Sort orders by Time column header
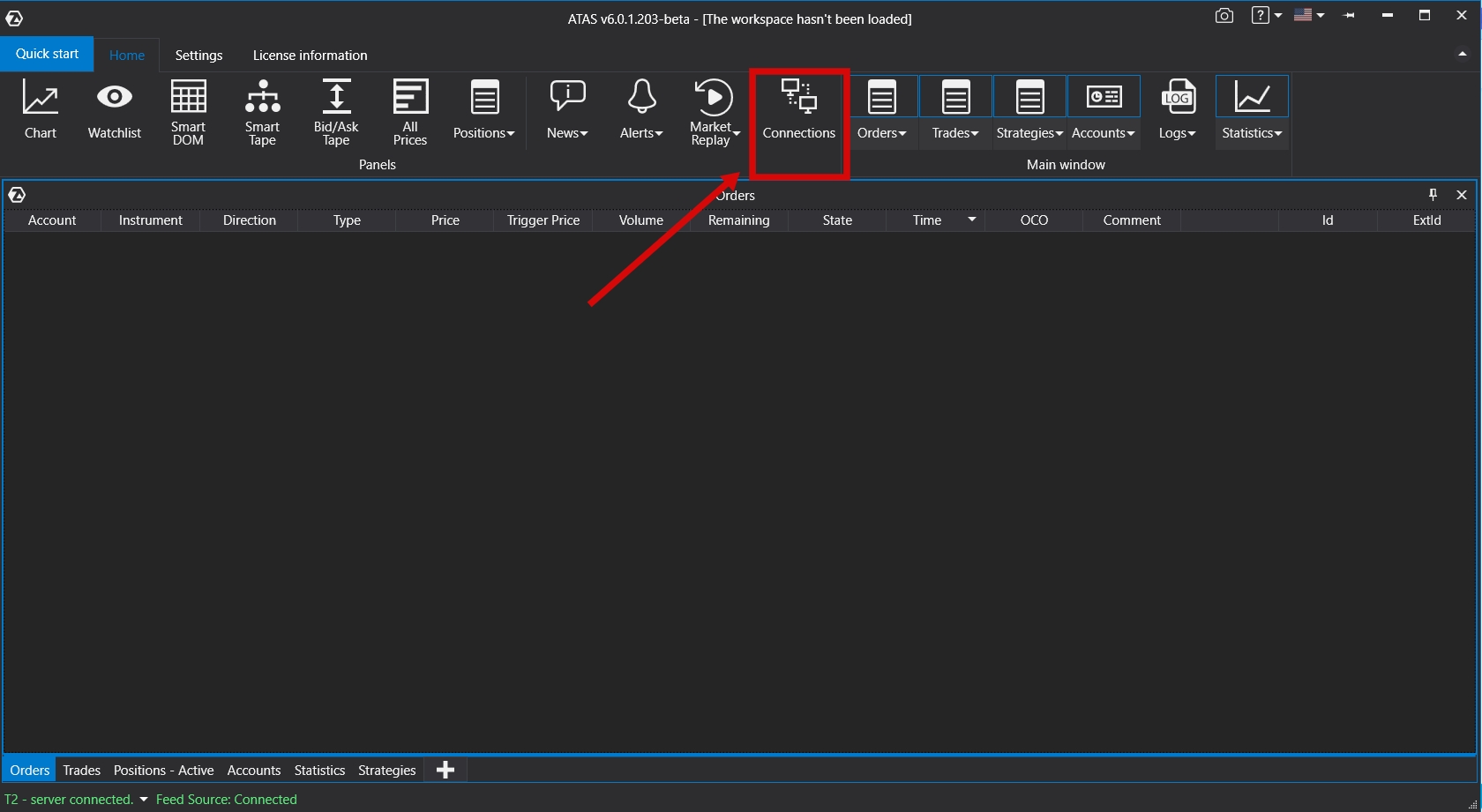Image resolution: width=1482 pixels, height=812 pixels. coord(927,220)
